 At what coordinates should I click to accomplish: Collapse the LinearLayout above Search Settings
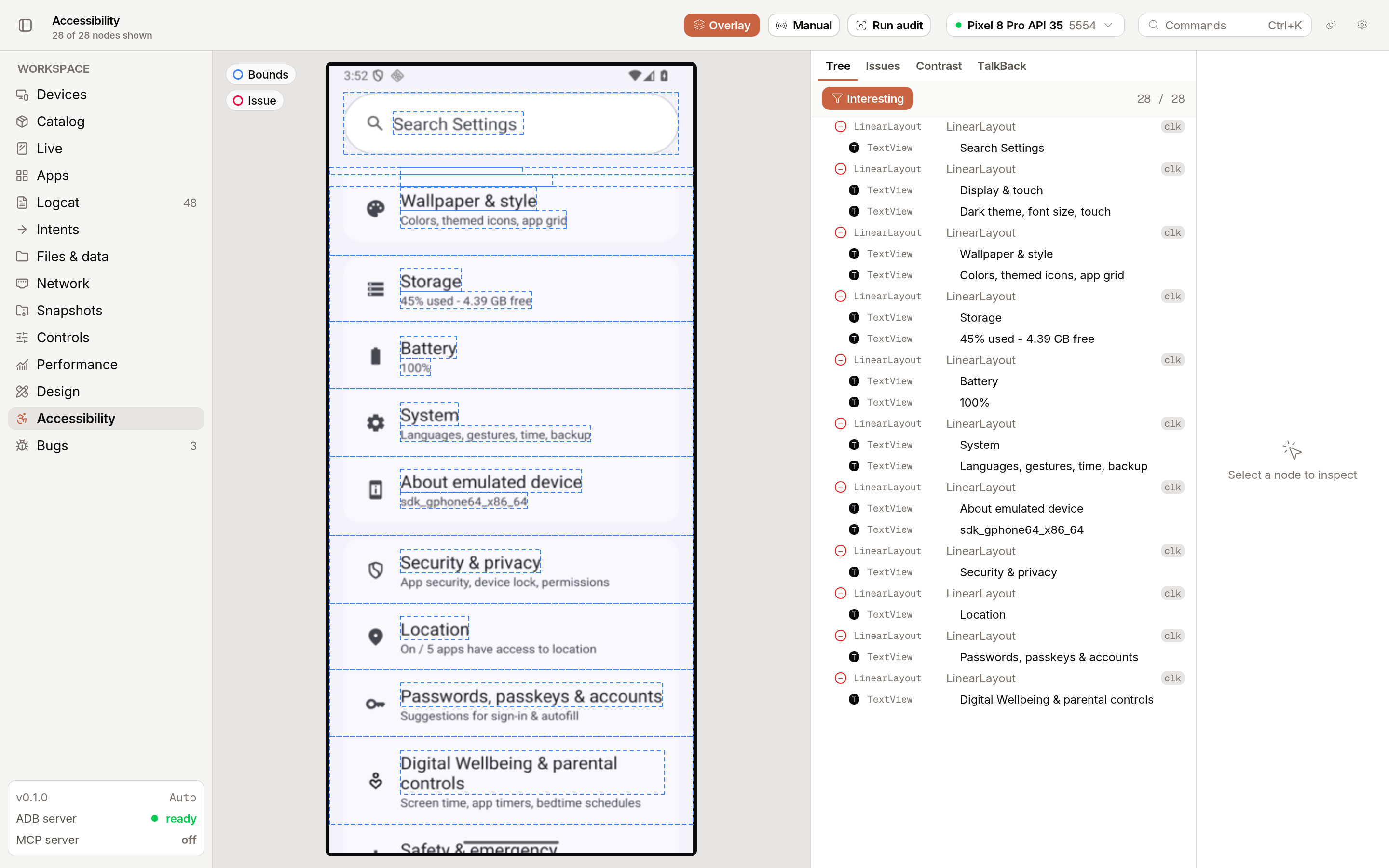[x=840, y=126]
